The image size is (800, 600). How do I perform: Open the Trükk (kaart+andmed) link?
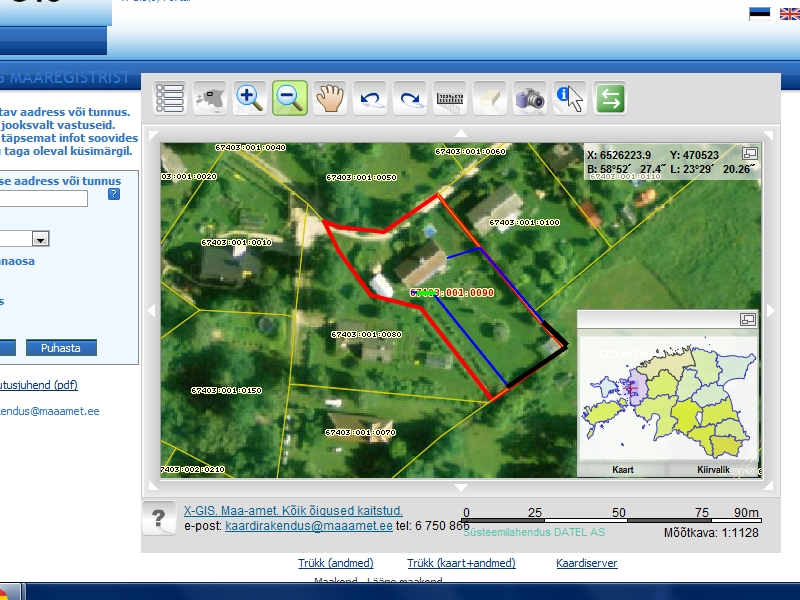(461, 563)
